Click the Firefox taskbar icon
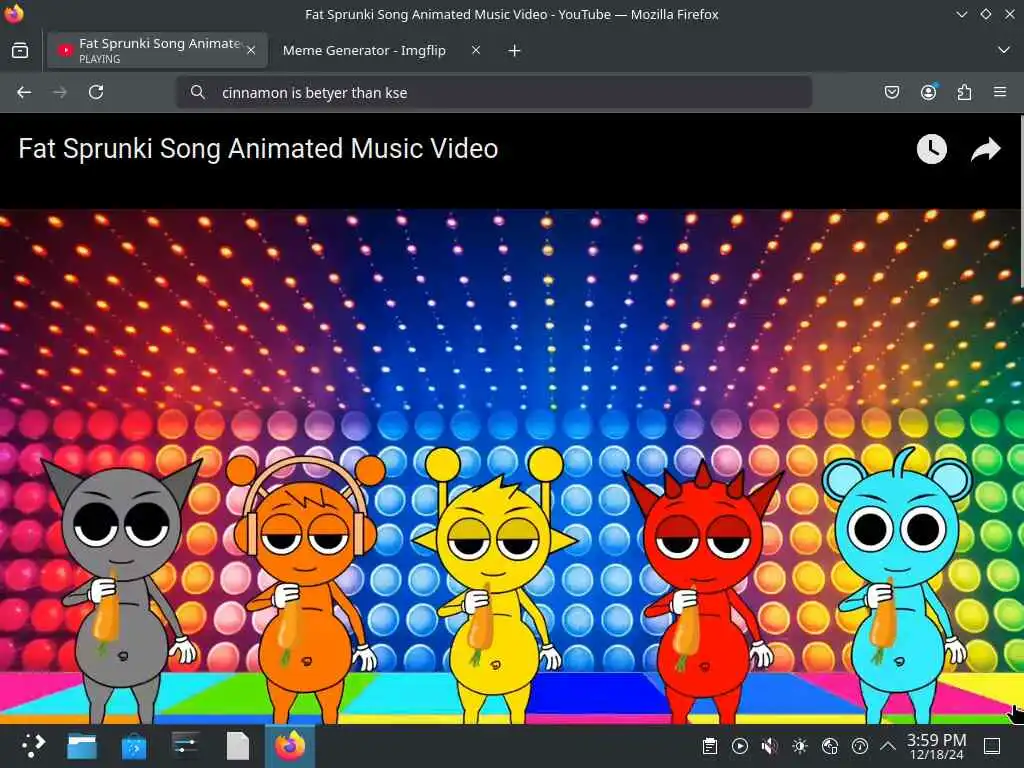1024x768 pixels. tap(290, 746)
